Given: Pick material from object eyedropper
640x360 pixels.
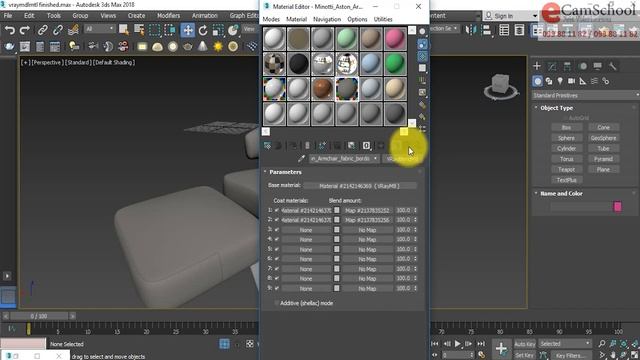Looking at the screenshot, I should (x=302, y=159).
